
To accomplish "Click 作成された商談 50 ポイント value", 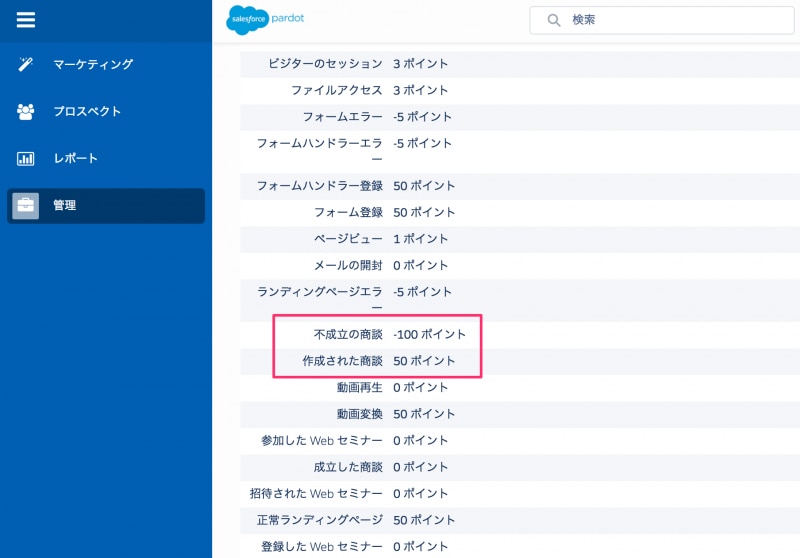I will tap(424, 361).
